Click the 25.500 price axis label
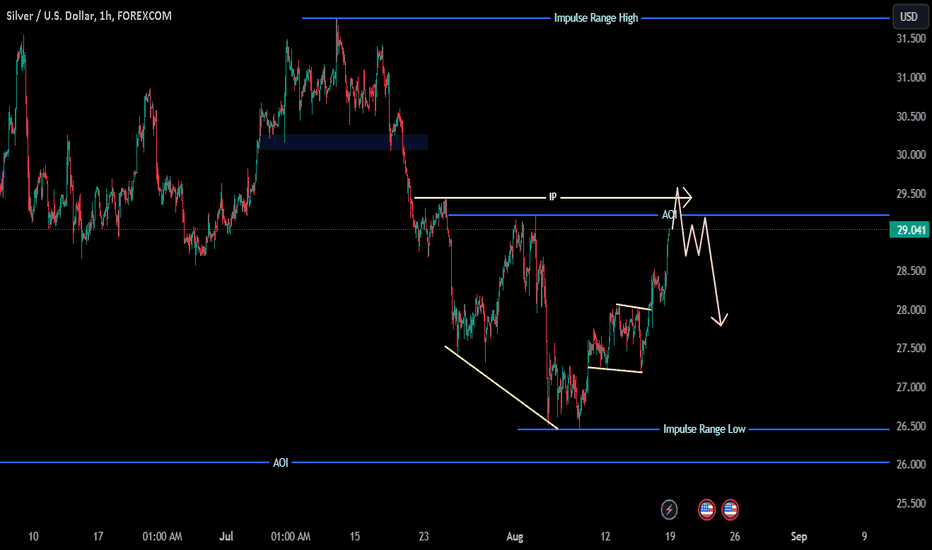The image size is (932, 550). tap(910, 504)
